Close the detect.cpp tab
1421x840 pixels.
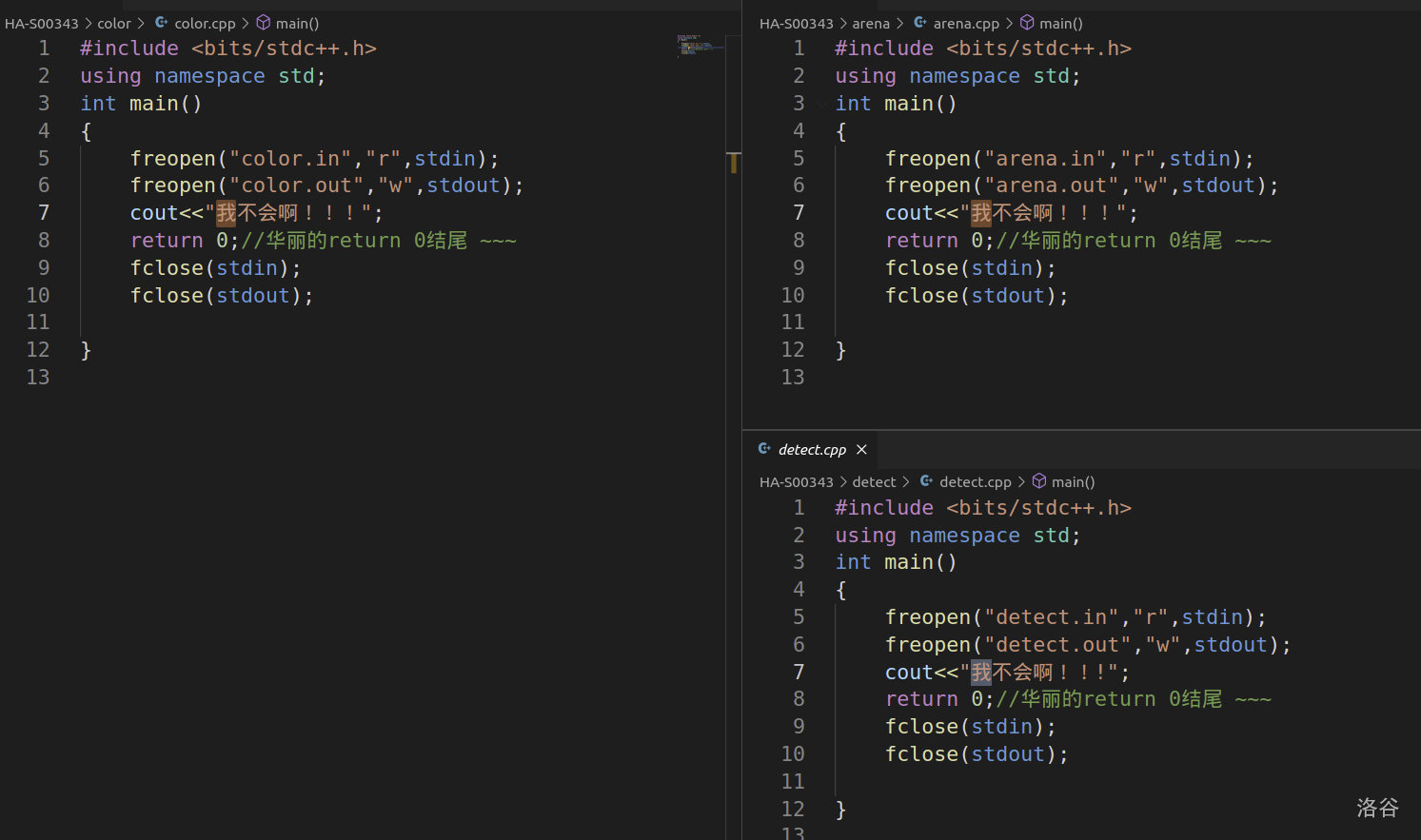coord(861,449)
